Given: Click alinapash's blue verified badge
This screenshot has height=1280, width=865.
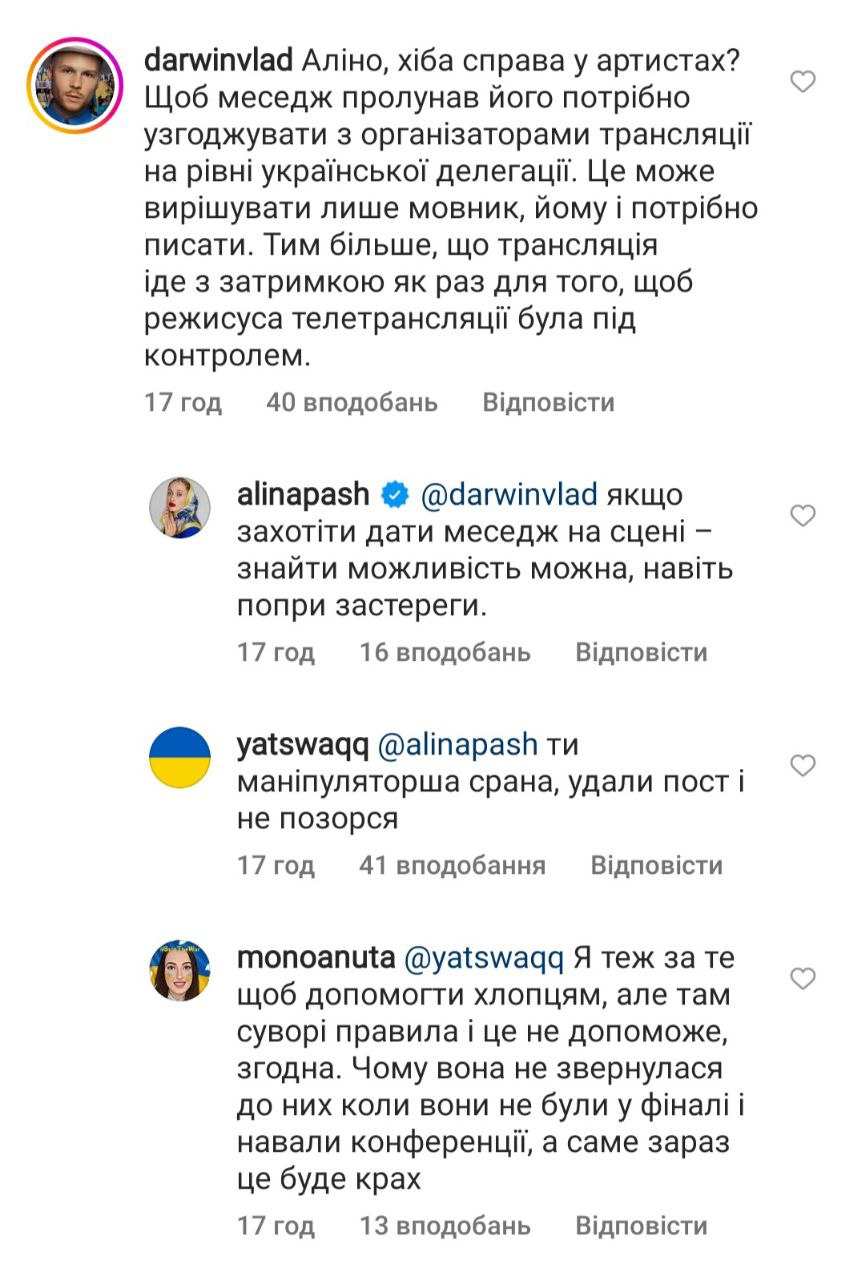Looking at the screenshot, I should click(396, 494).
